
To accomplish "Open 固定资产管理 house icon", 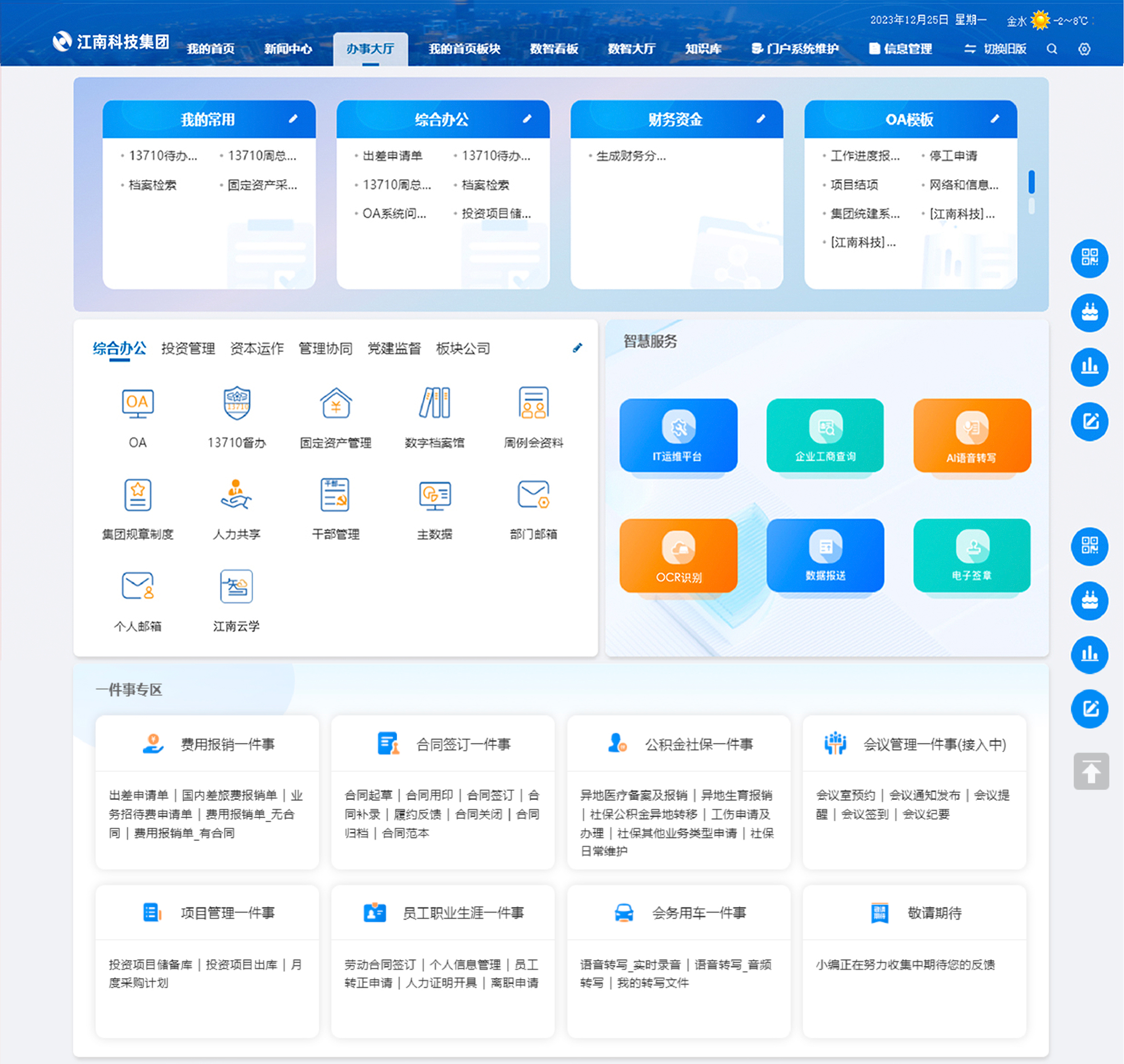I will pyautogui.click(x=336, y=404).
